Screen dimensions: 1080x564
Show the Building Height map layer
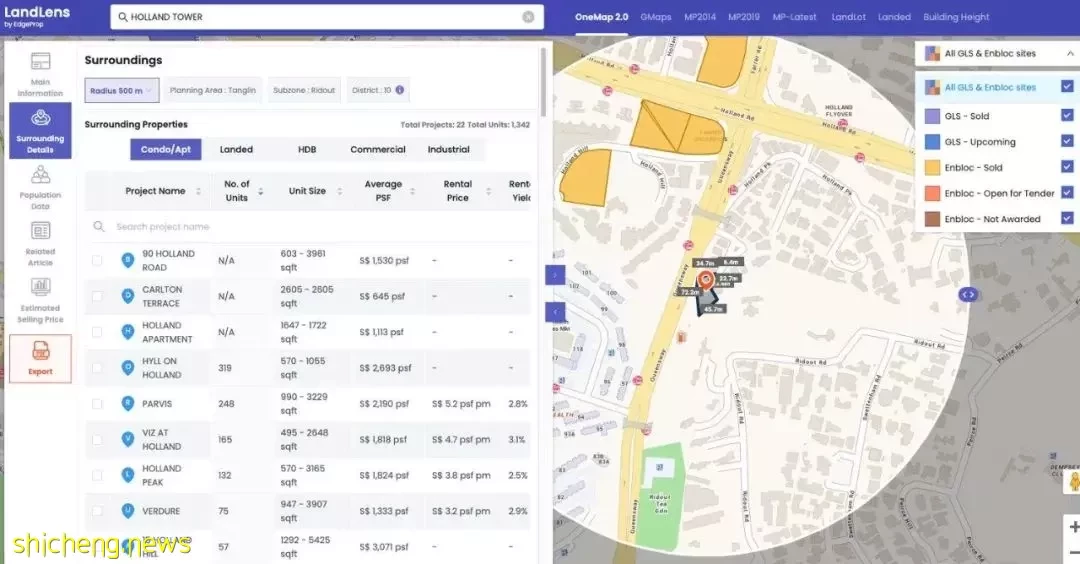point(956,17)
